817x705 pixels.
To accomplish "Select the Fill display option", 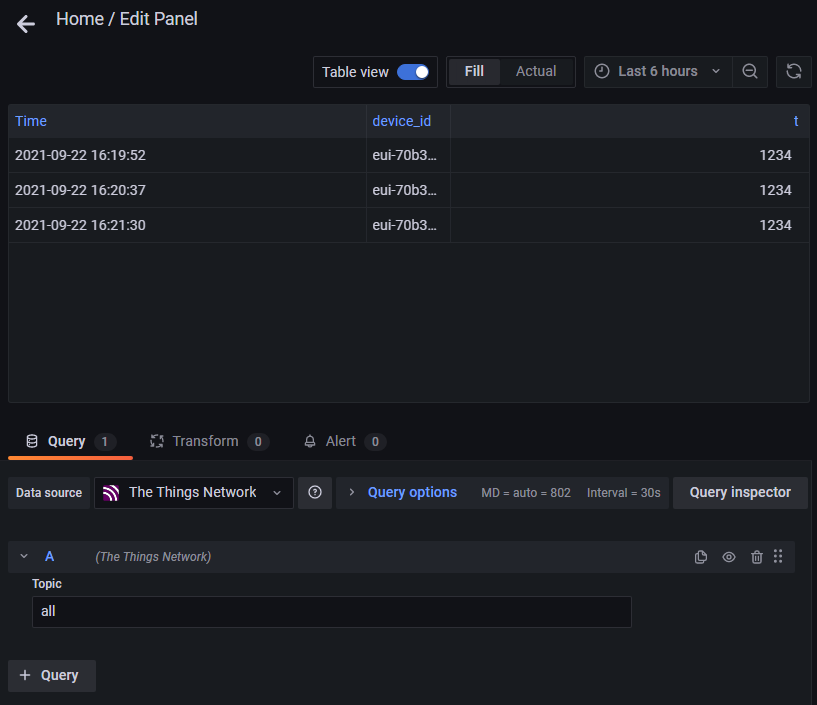I will (x=474, y=72).
